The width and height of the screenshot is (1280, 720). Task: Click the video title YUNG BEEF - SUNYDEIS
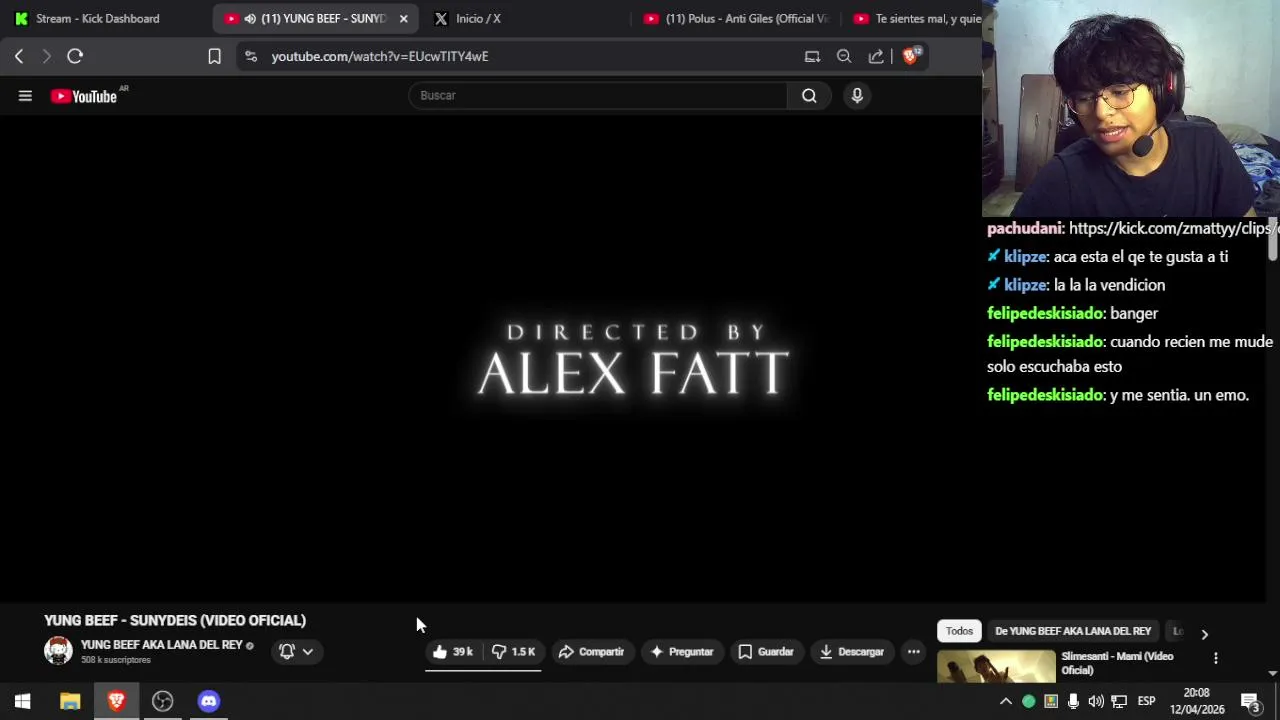pos(175,621)
